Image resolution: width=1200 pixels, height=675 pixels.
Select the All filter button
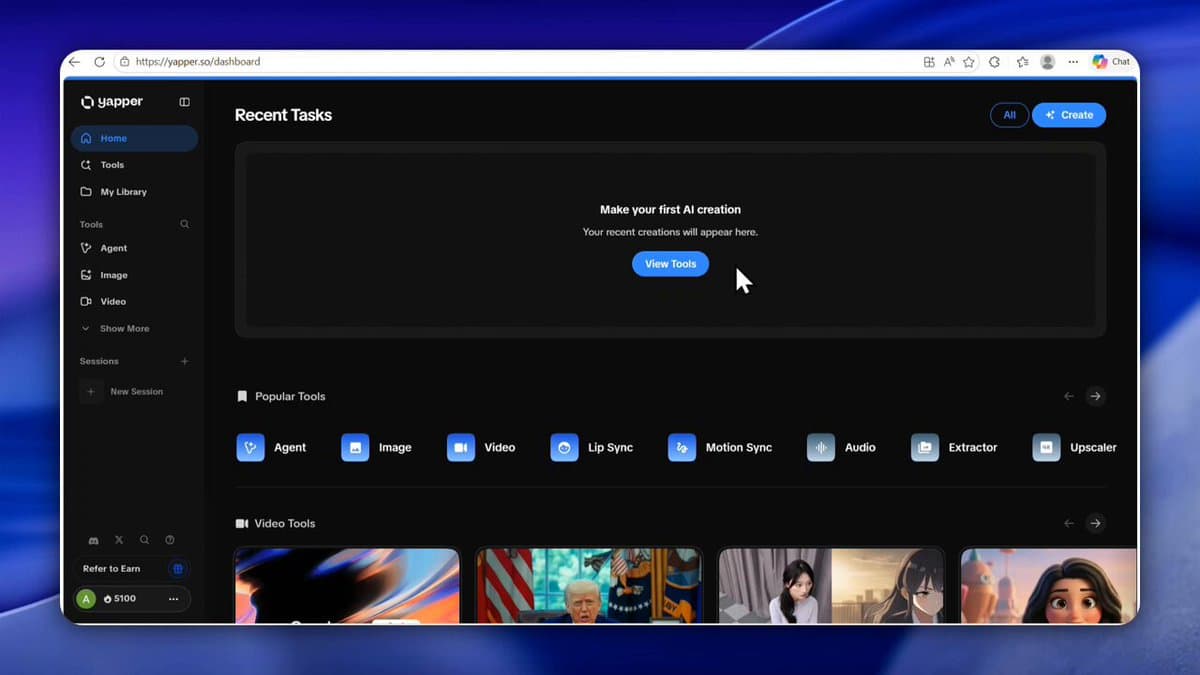[x=1009, y=115]
